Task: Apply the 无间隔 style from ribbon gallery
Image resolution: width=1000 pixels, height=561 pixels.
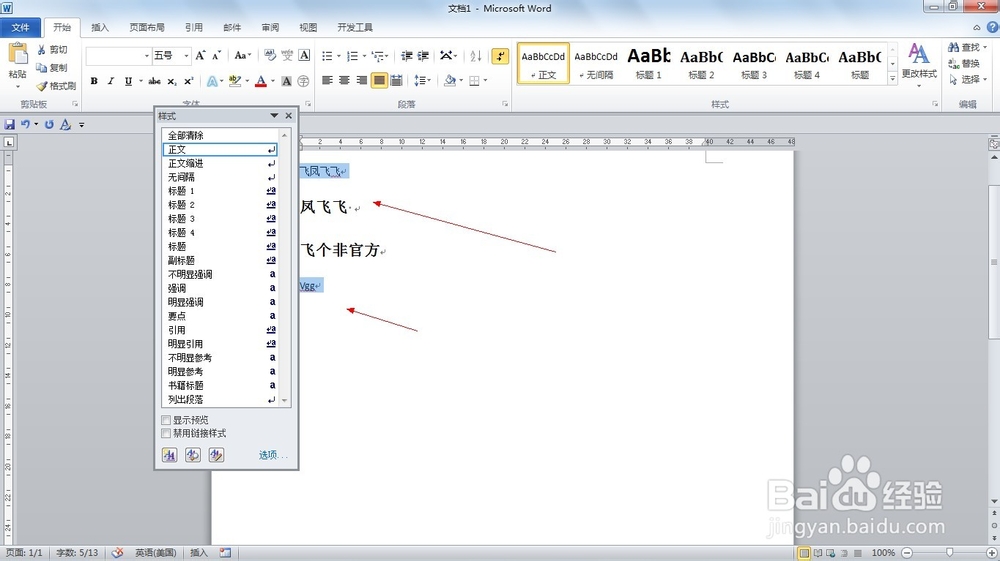Action: point(596,63)
